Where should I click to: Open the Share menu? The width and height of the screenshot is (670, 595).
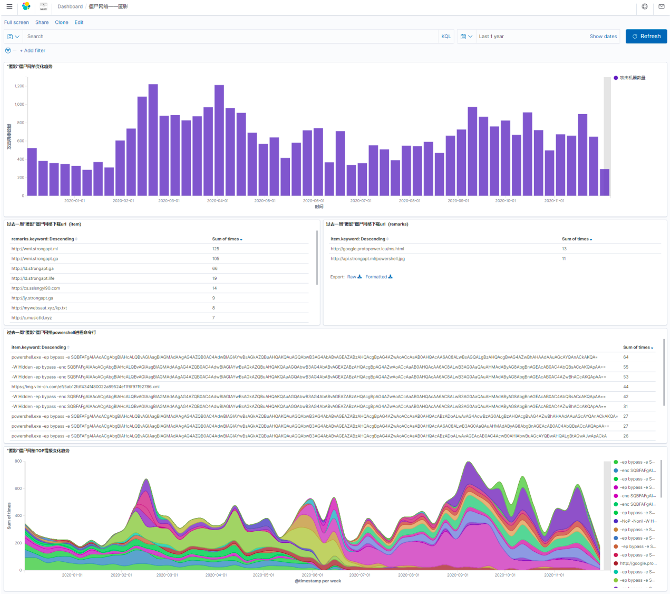(x=42, y=21)
